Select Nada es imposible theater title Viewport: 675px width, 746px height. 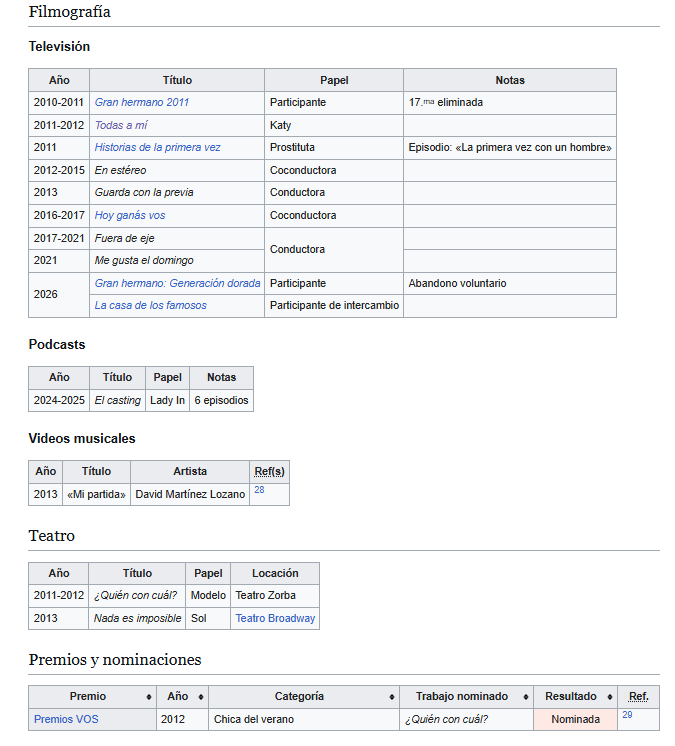click(137, 618)
